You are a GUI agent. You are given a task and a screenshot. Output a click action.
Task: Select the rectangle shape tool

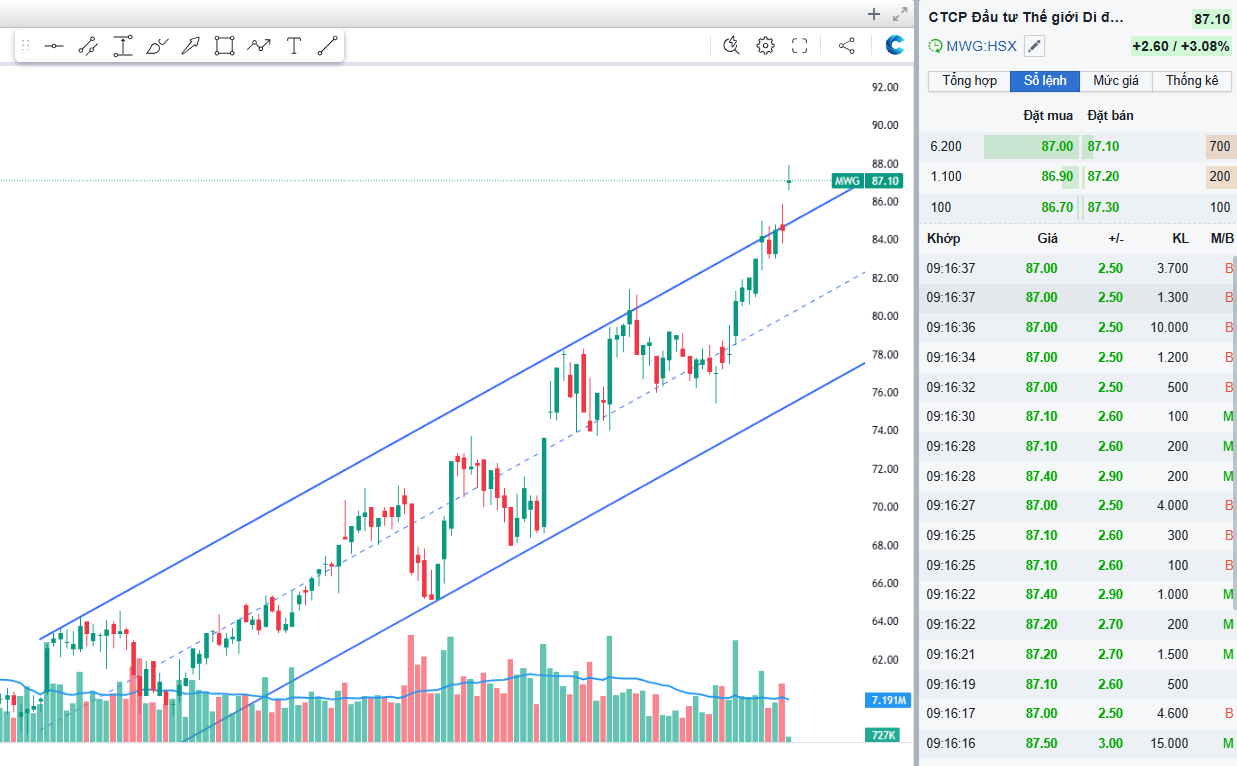tap(225, 45)
